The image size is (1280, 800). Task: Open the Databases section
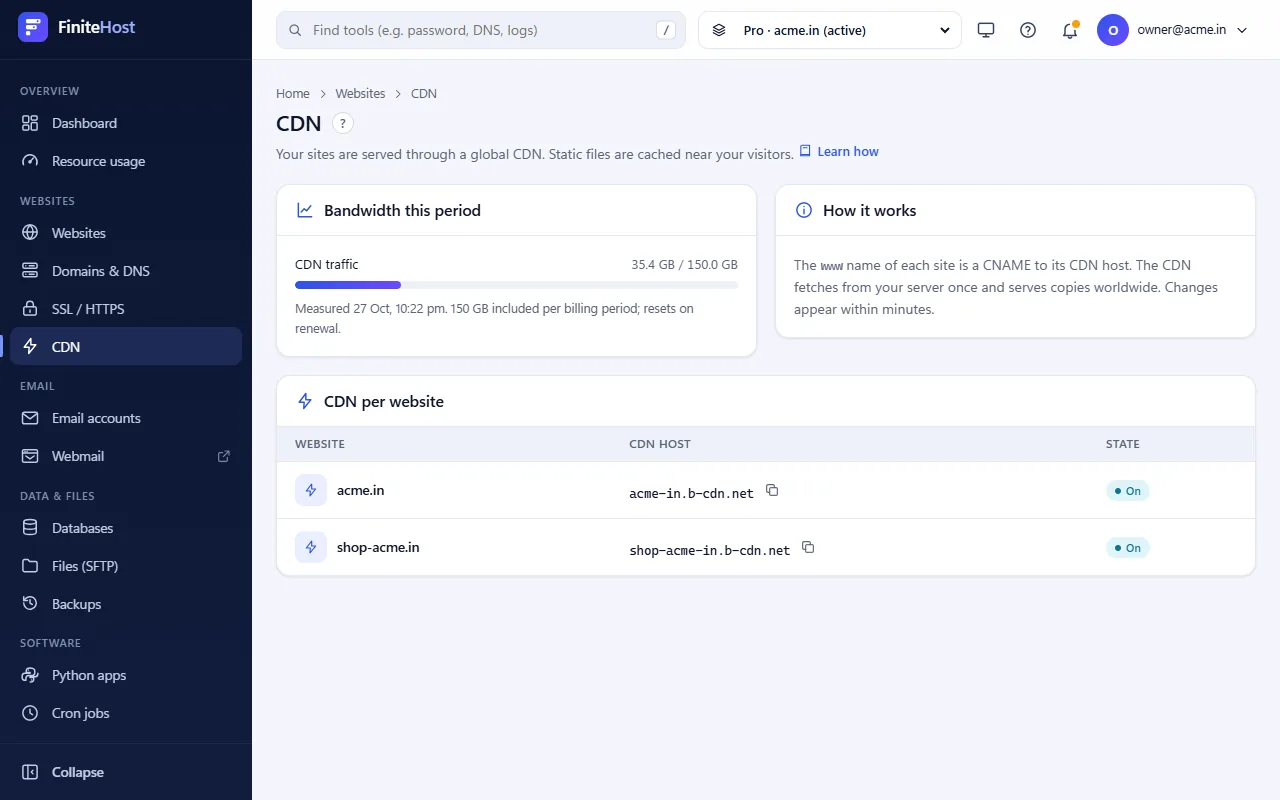coord(126,528)
